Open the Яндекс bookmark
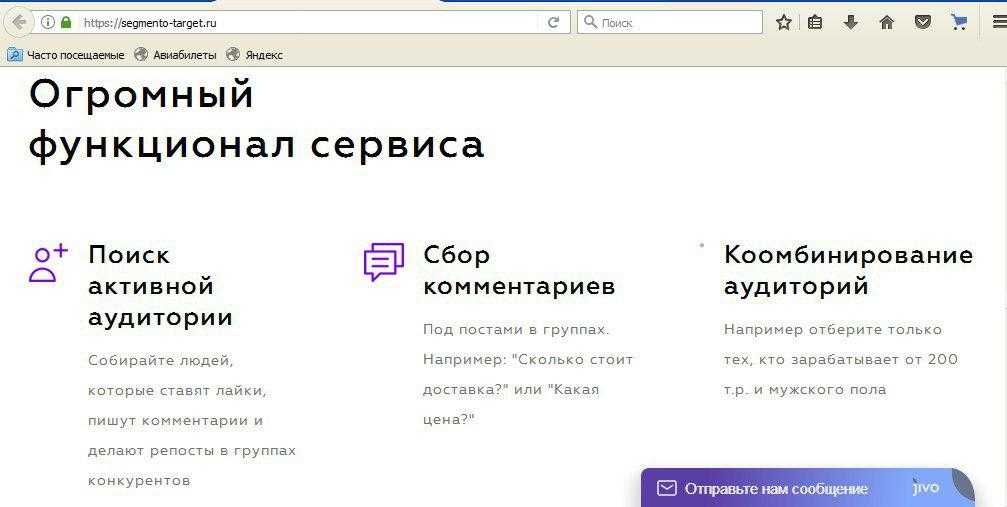Image resolution: width=1007 pixels, height=507 pixels. coord(255,55)
